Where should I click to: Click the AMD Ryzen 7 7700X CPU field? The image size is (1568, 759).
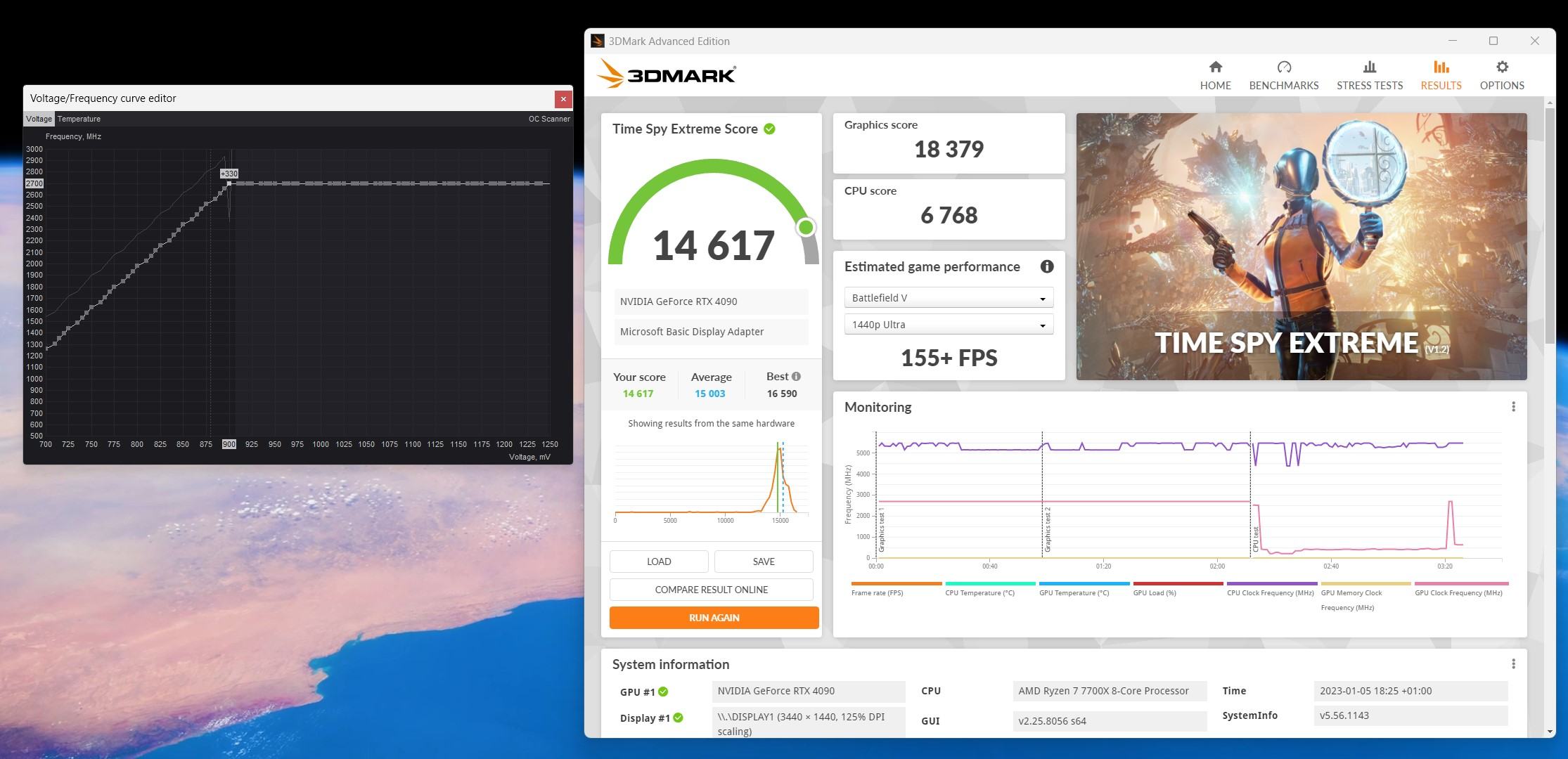coord(1110,691)
